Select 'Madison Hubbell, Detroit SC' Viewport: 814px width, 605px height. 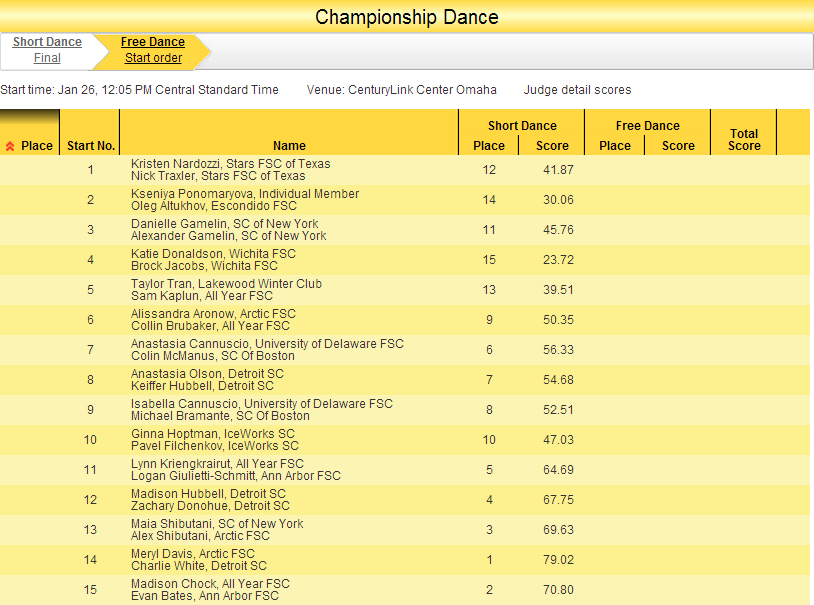(x=208, y=494)
